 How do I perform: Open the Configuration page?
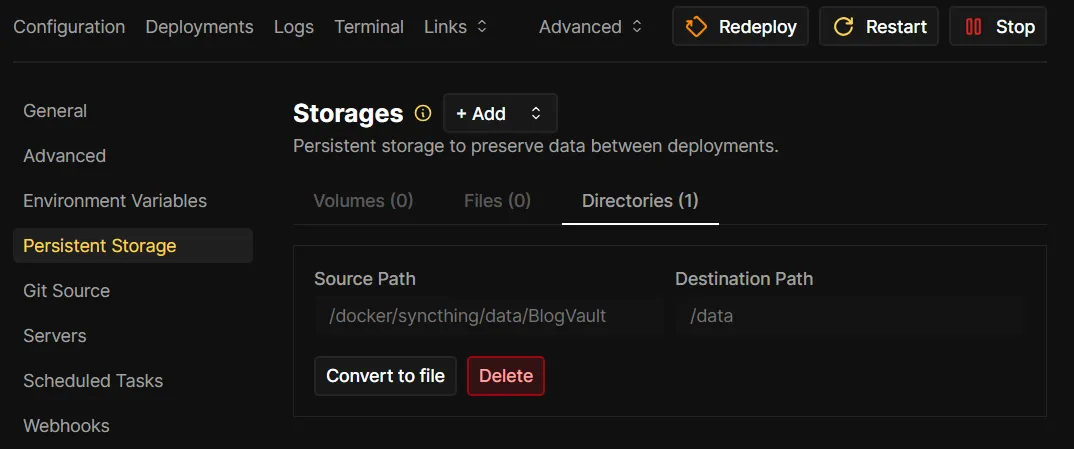[69, 27]
